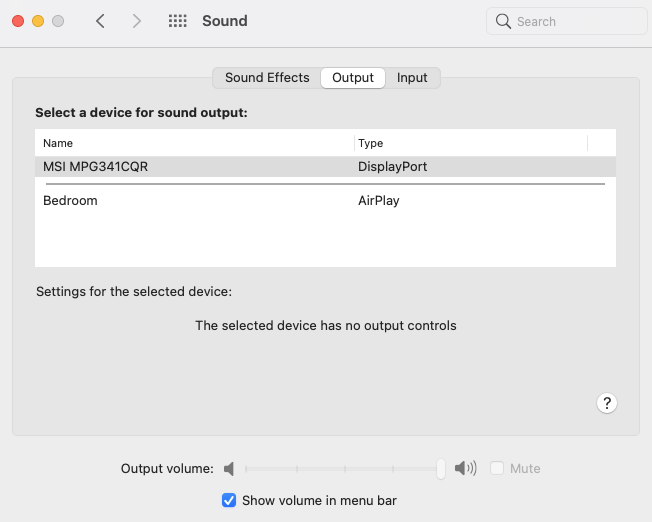Open the Input tab
Viewport: 652px width, 522px height.
click(412, 78)
